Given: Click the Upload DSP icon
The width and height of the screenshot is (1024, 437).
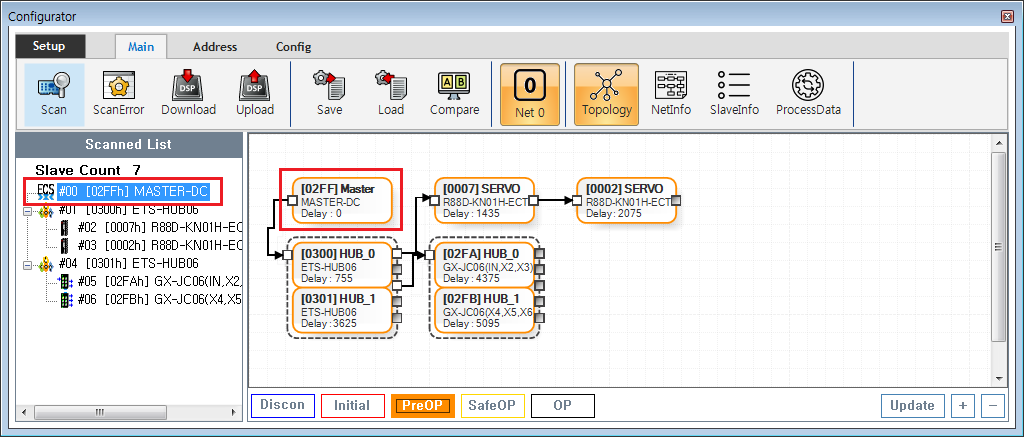Looking at the screenshot, I should 255,93.
